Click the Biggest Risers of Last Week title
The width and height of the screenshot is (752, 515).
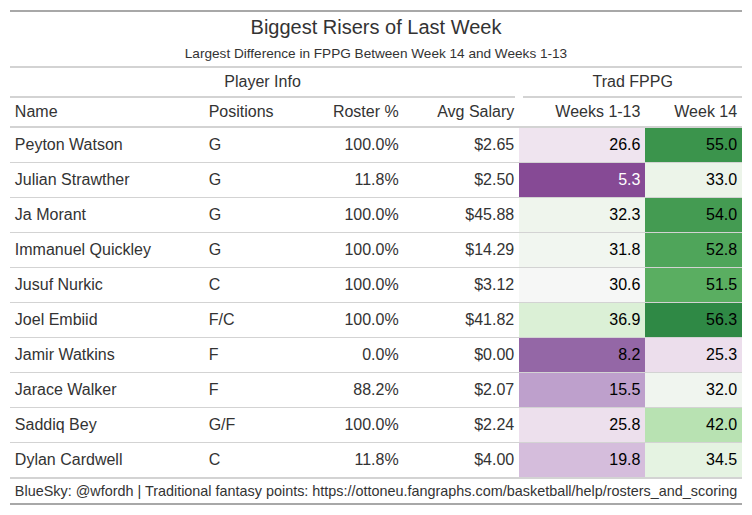(376, 27)
